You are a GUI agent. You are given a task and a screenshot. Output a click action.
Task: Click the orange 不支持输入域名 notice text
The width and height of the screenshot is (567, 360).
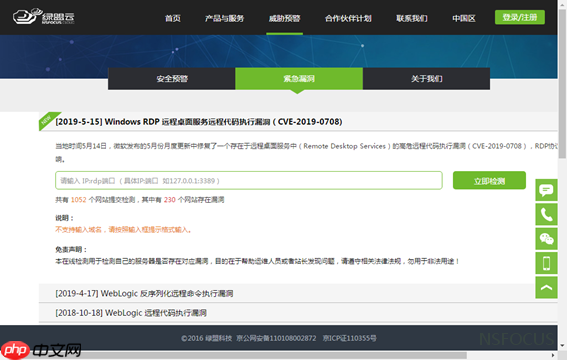click(123, 230)
